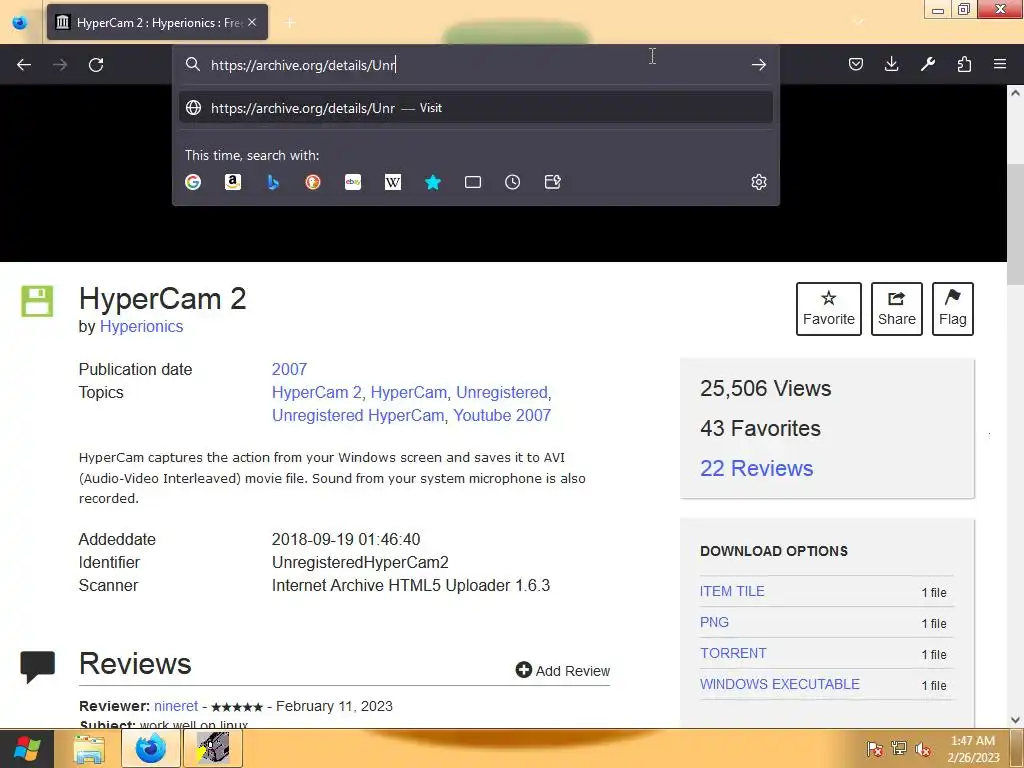Search with Wikipedia one-off icon
Viewport: 1024px width, 768px height.
click(x=392, y=182)
